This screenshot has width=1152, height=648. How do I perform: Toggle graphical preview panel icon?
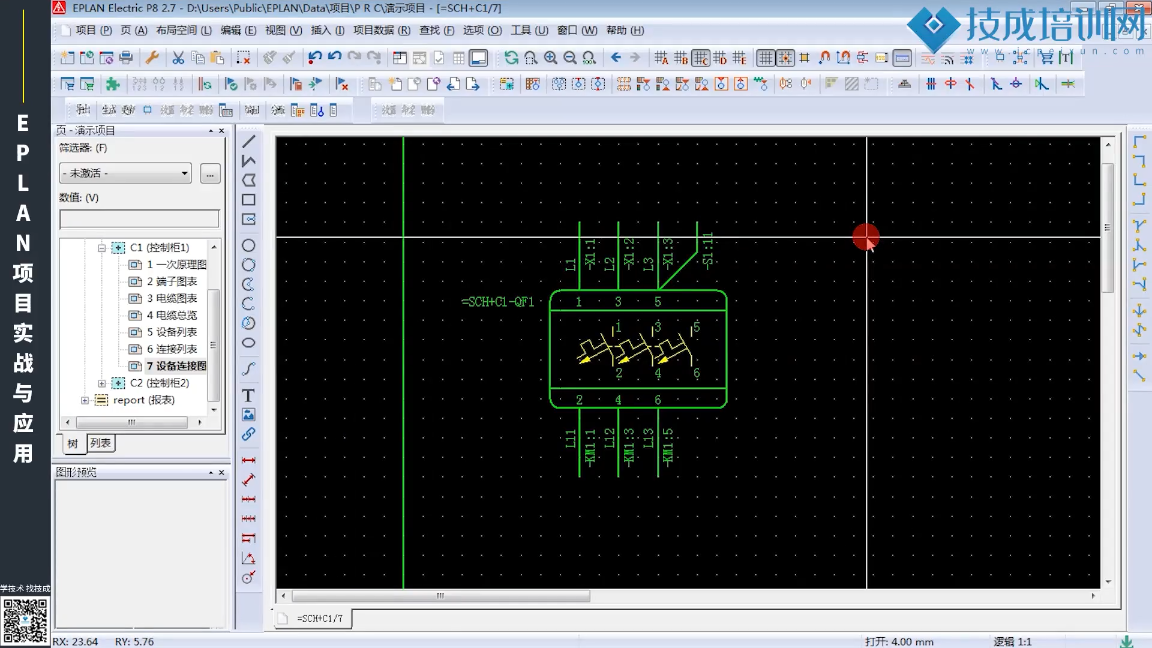point(478,57)
